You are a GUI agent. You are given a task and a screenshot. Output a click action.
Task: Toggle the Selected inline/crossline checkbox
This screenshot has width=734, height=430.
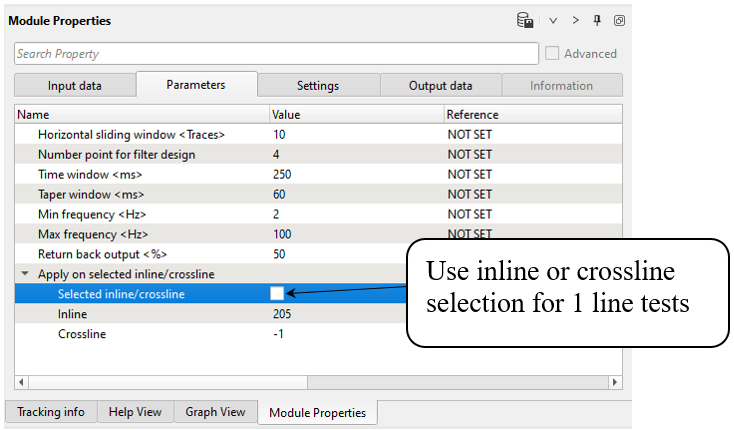click(277, 293)
